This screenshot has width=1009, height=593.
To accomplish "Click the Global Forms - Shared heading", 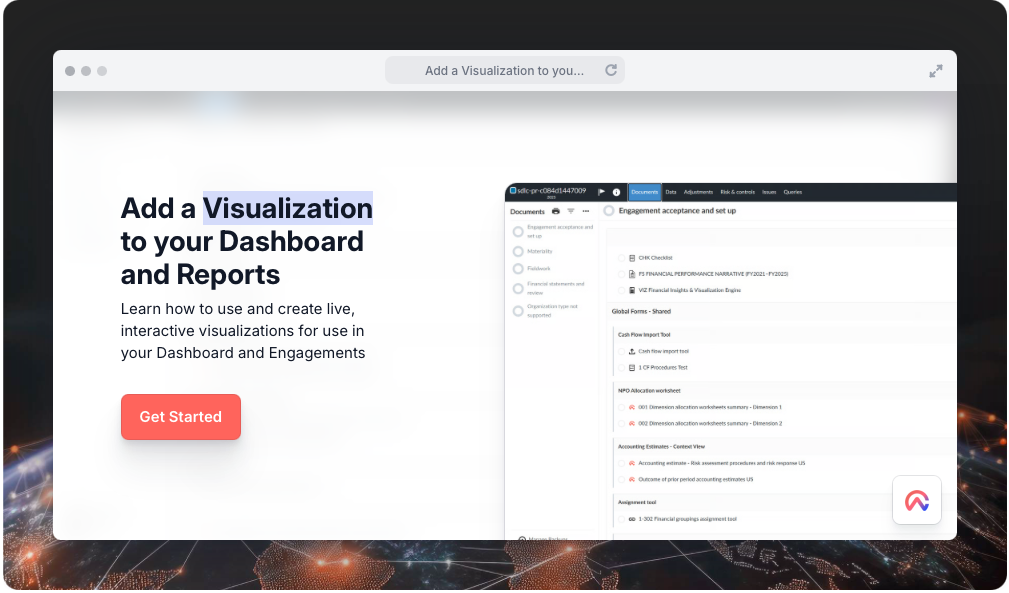I will coord(641,311).
